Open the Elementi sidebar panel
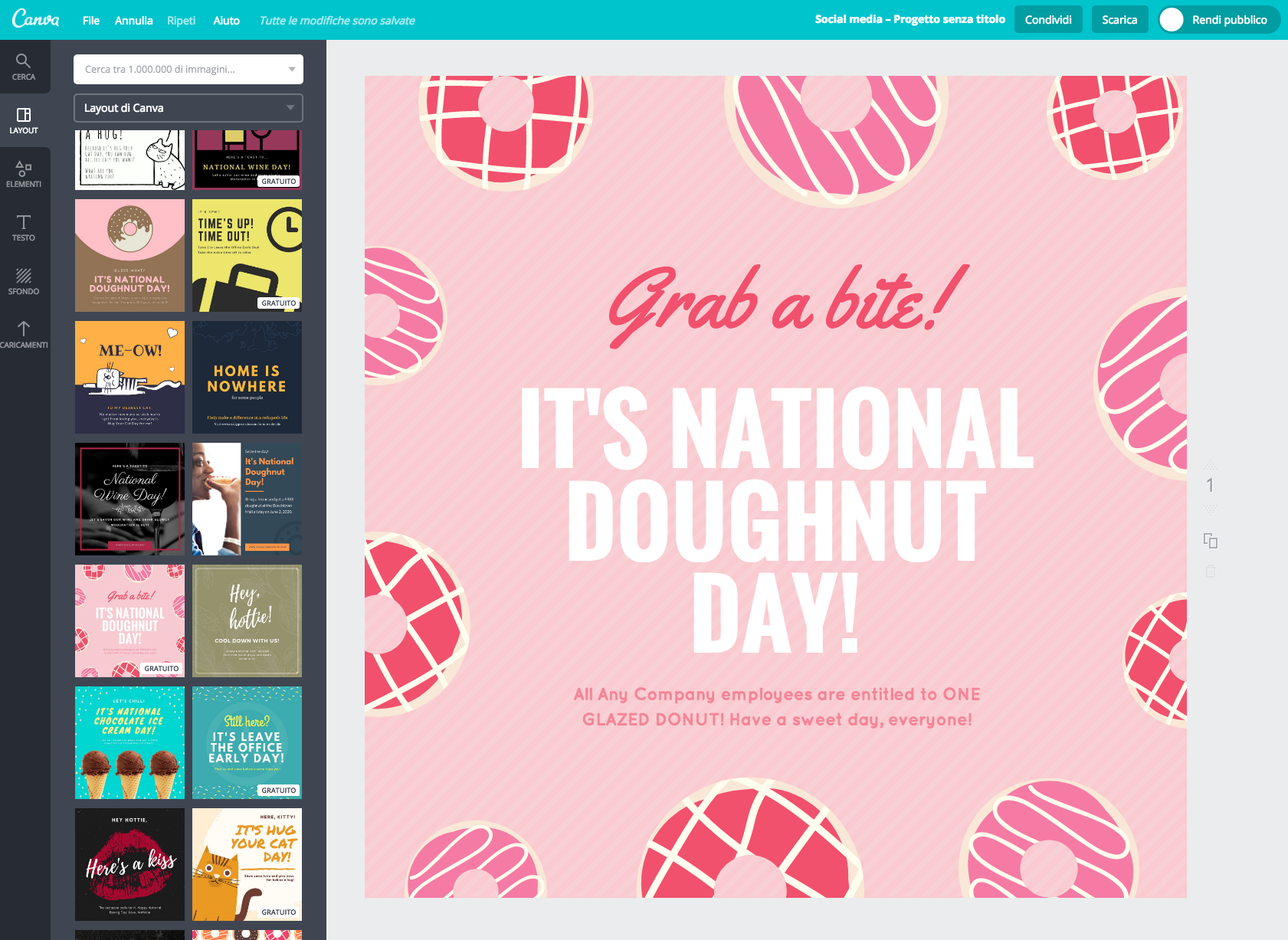 pos(24,174)
